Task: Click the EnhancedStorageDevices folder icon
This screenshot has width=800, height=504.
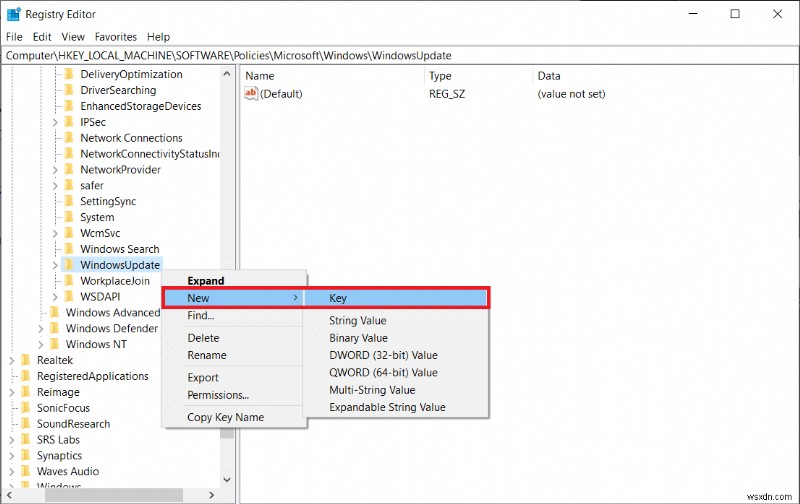Action: click(x=69, y=106)
